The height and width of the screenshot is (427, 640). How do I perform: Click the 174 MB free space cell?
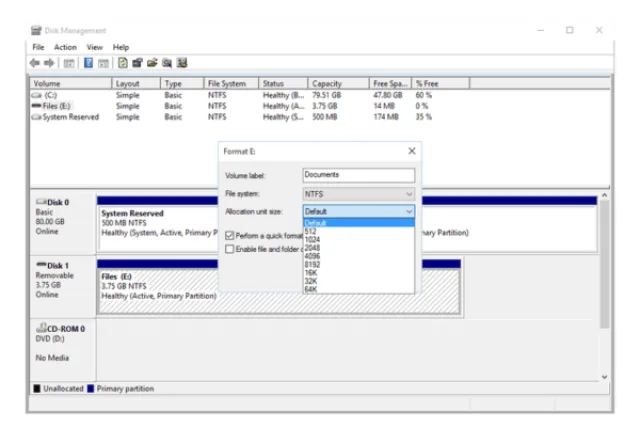point(386,117)
